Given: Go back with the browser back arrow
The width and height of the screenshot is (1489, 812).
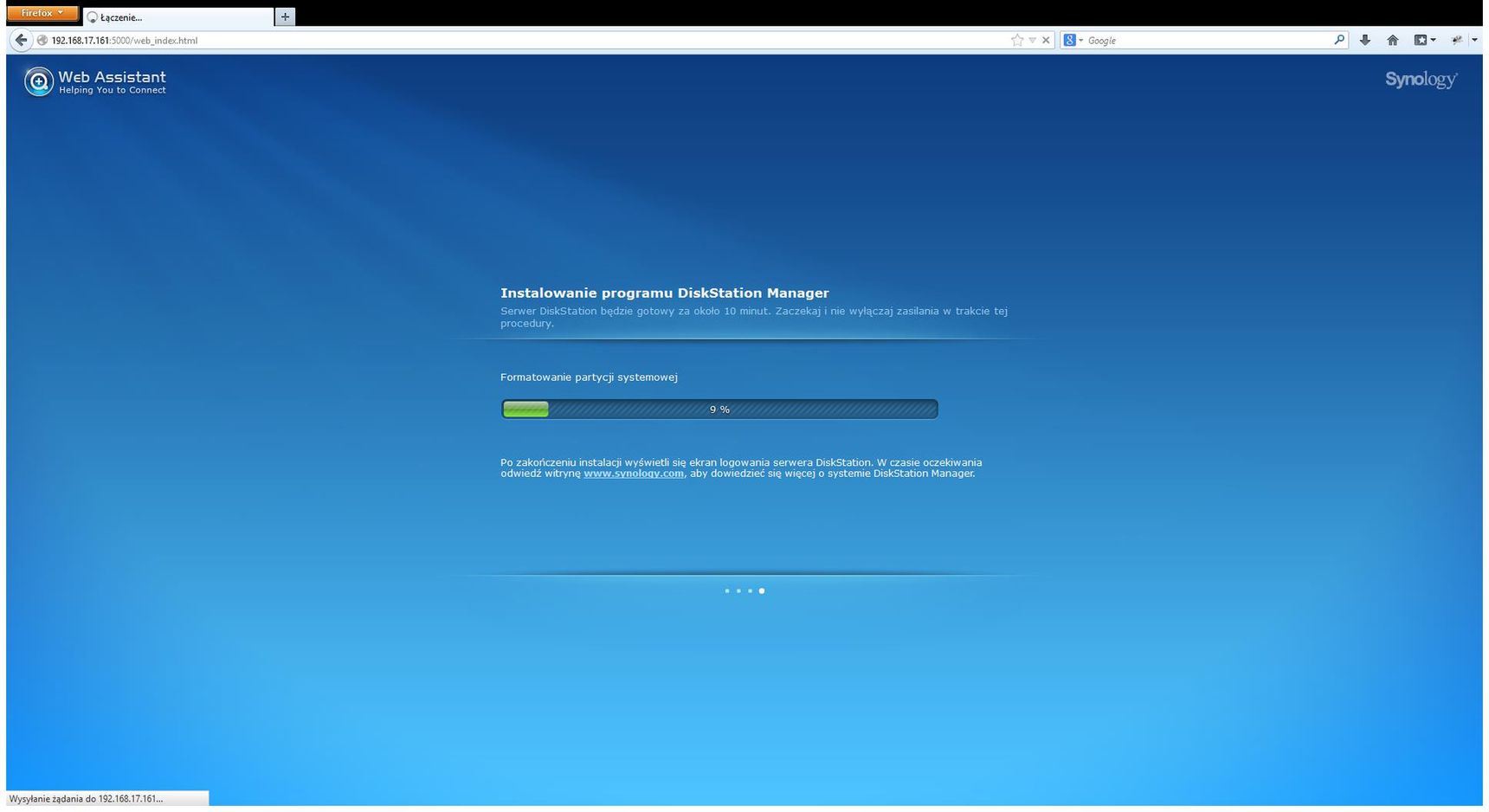Looking at the screenshot, I should 21,40.
